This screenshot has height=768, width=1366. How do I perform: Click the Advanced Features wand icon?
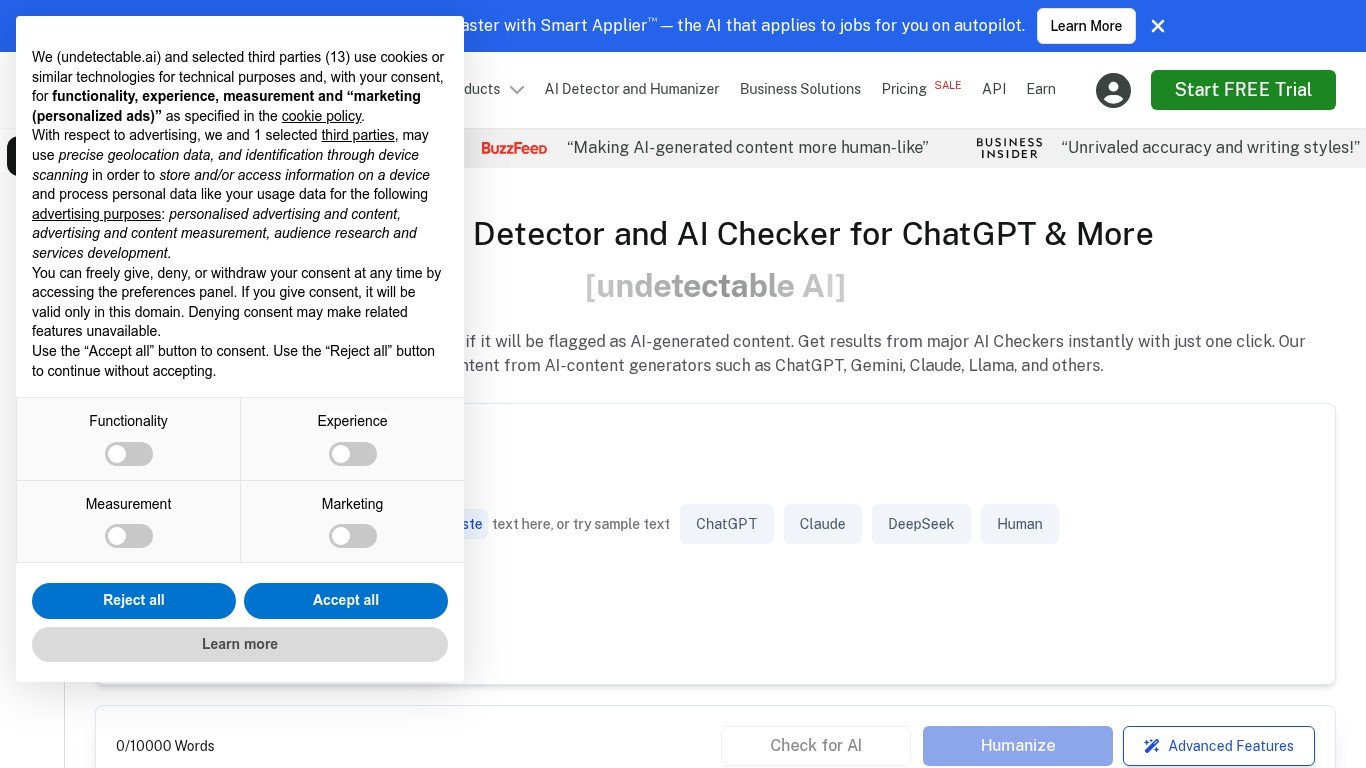[1152, 746]
